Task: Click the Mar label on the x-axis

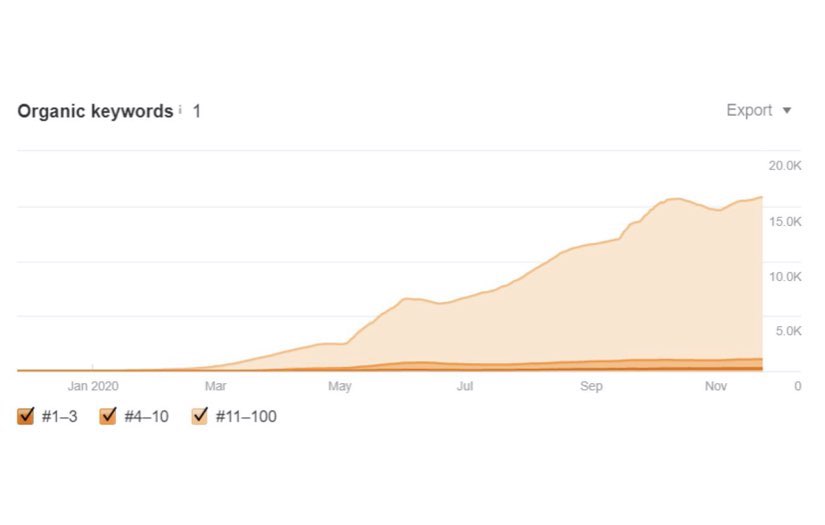Action: pyautogui.click(x=215, y=386)
